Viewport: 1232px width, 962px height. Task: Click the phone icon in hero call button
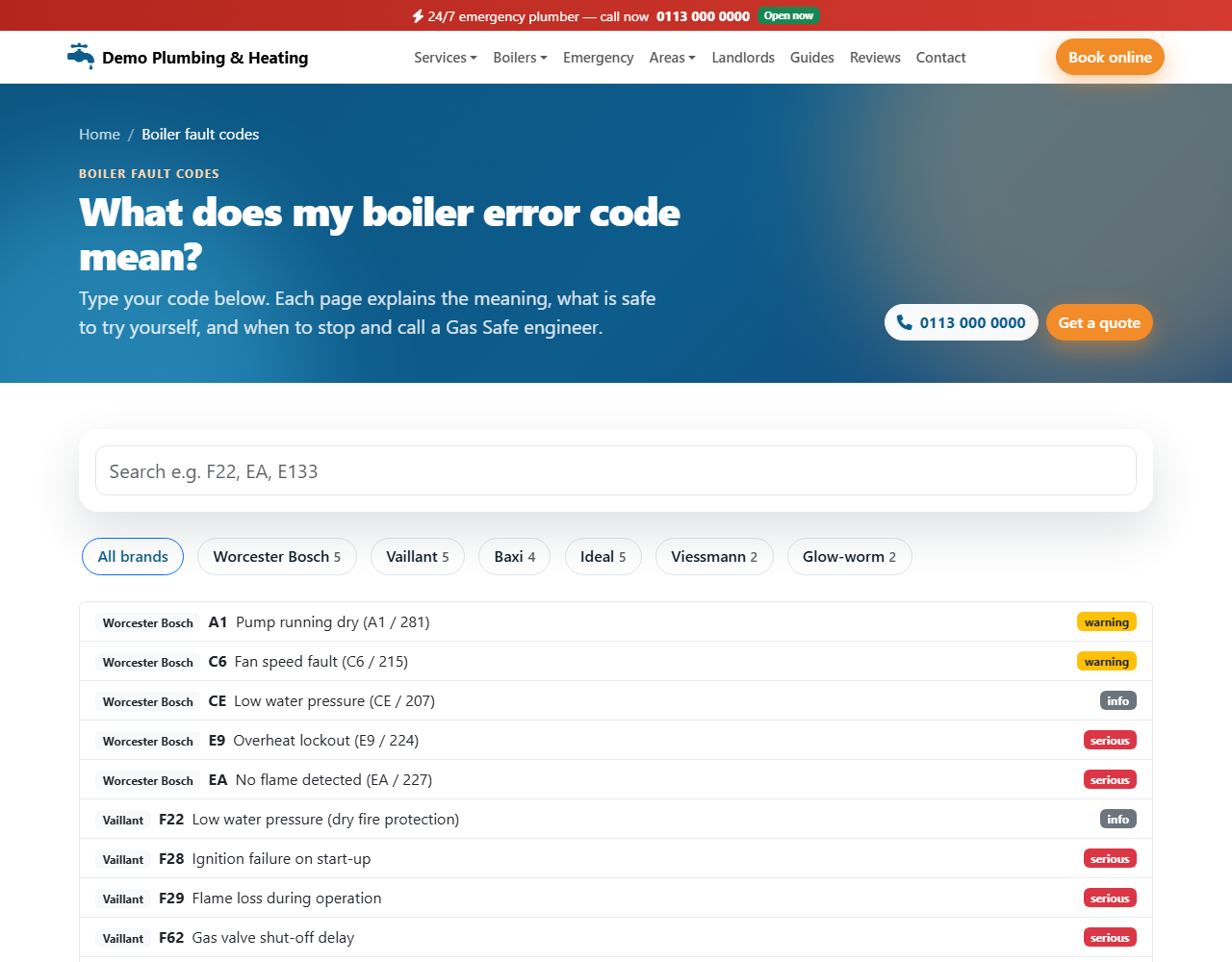[x=905, y=322]
